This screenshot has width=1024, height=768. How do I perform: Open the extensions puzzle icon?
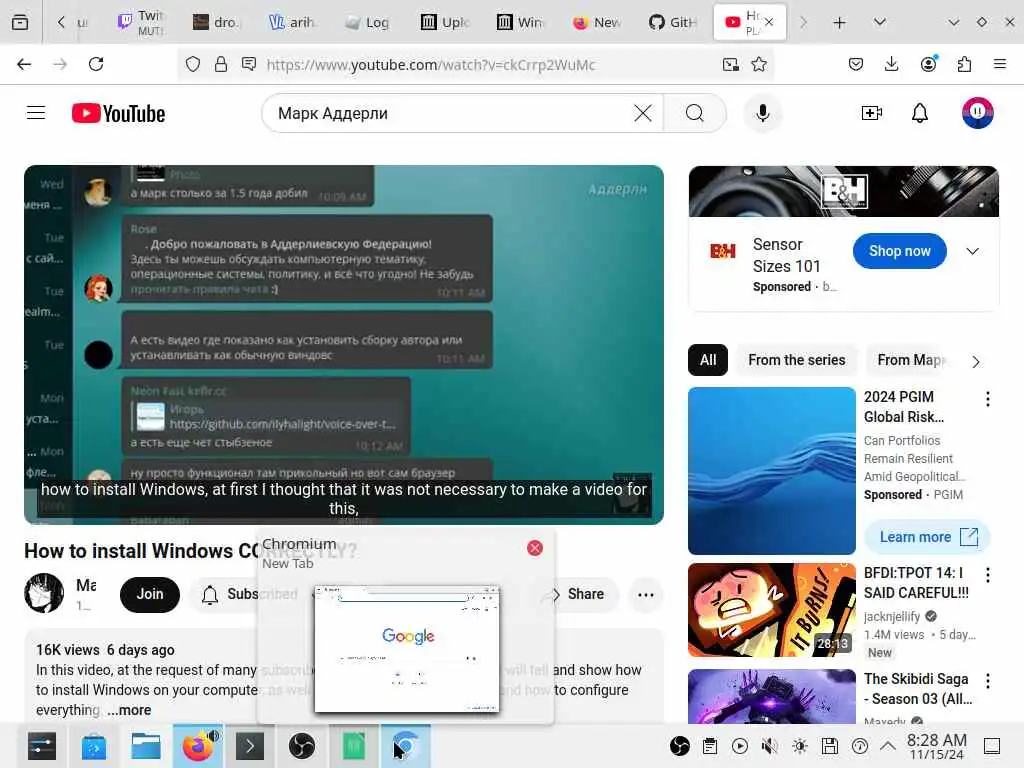tap(964, 64)
